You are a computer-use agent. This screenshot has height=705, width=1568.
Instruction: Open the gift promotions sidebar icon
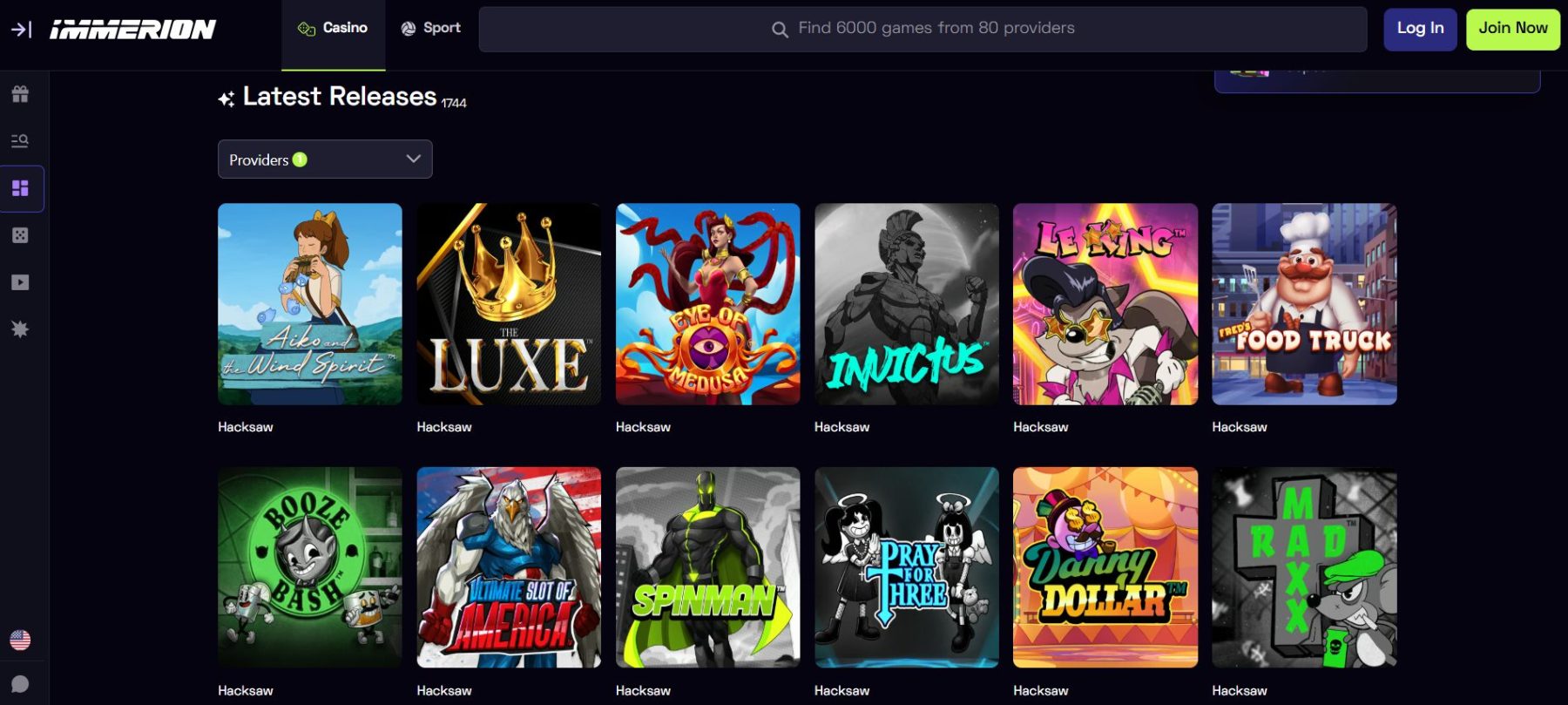click(x=20, y=94)
